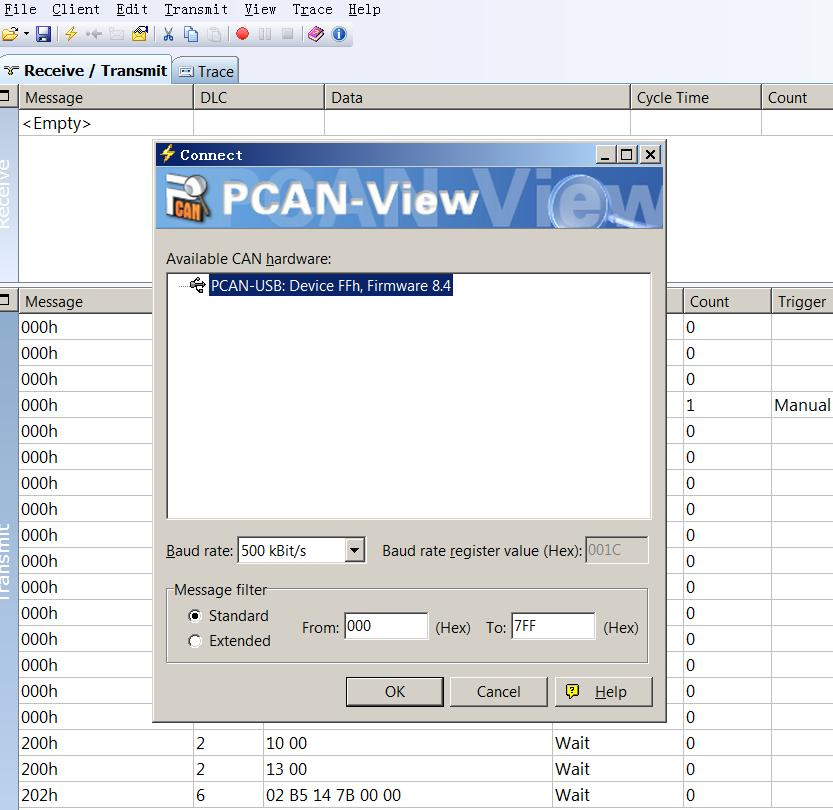The width and height of the screenshot is (833, 810).
Task: Maximize the Connect dialog
Action: (x=627, y=155)
